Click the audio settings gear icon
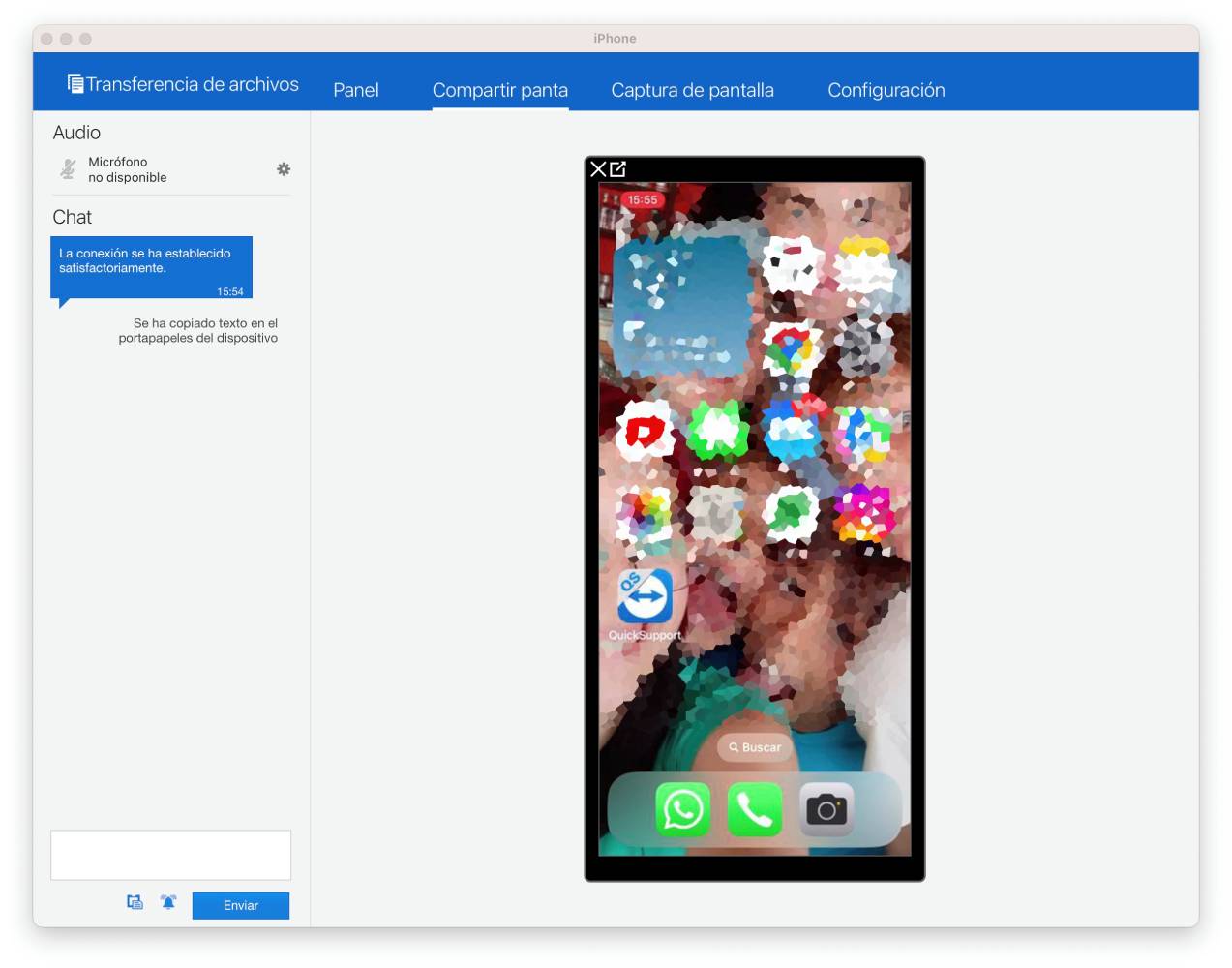 coord(284,169)
